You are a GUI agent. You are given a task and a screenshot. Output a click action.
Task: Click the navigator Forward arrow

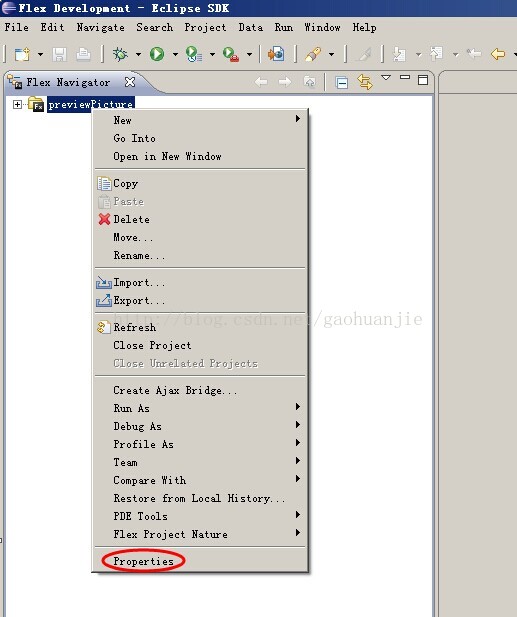point(285,82)
